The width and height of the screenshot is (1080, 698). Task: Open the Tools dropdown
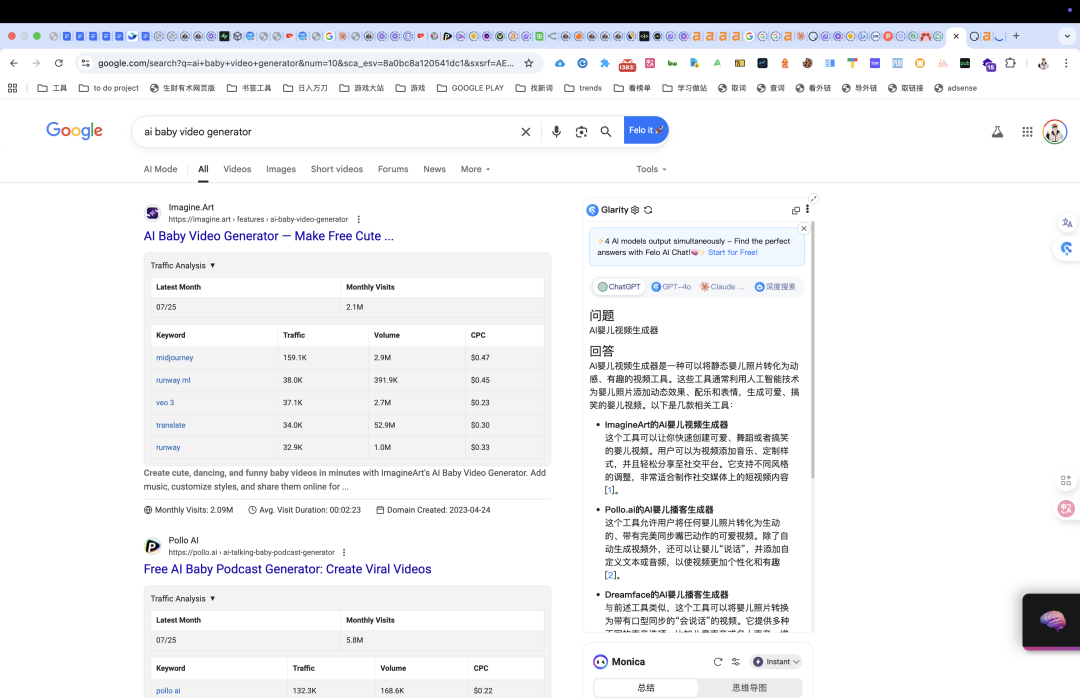651,169
